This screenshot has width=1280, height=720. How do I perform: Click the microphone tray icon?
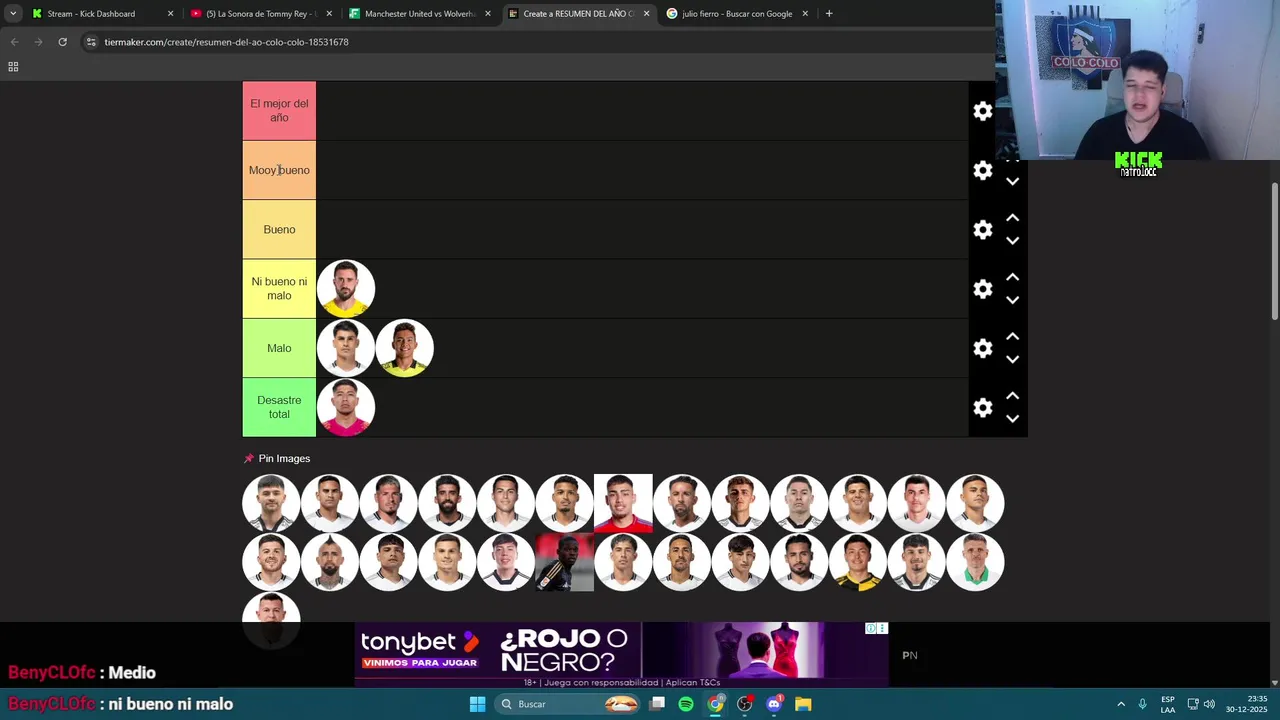pos(1142,704)
